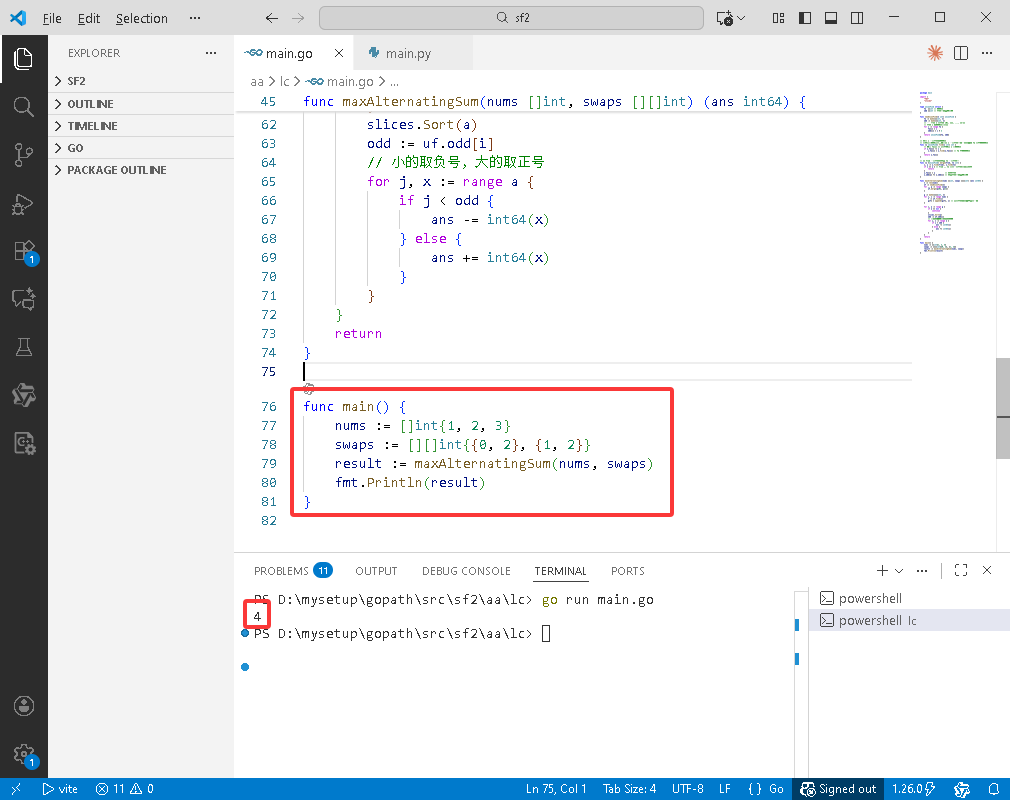Open Copilot dropdown arrow in title bar
1010x800 pixels.
[x=741, y=18]
